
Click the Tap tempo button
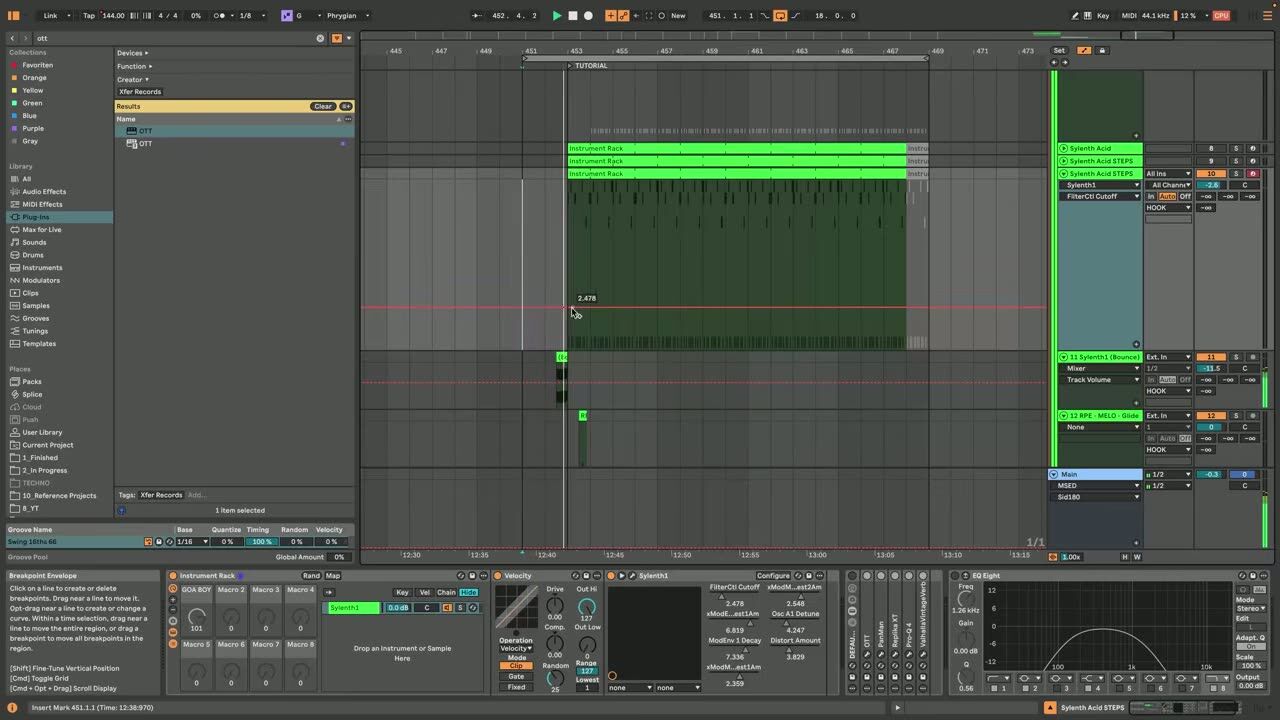(x=89, y=16)
